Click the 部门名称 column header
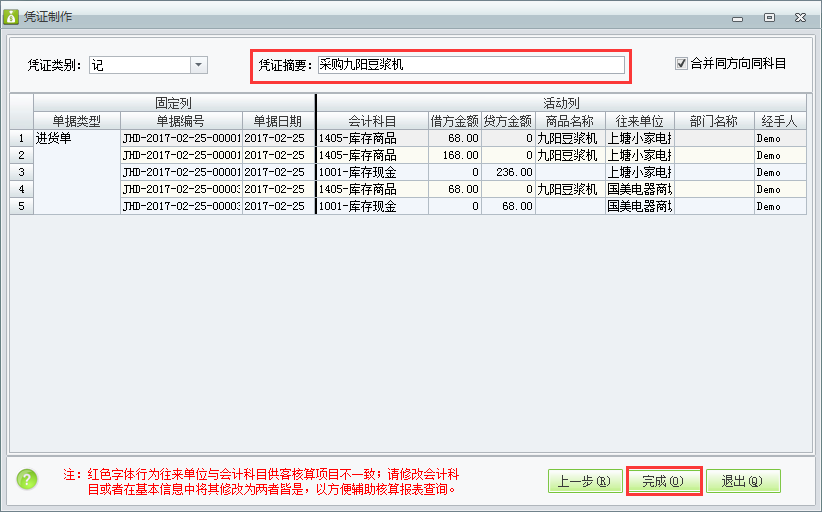 [714, 121]
